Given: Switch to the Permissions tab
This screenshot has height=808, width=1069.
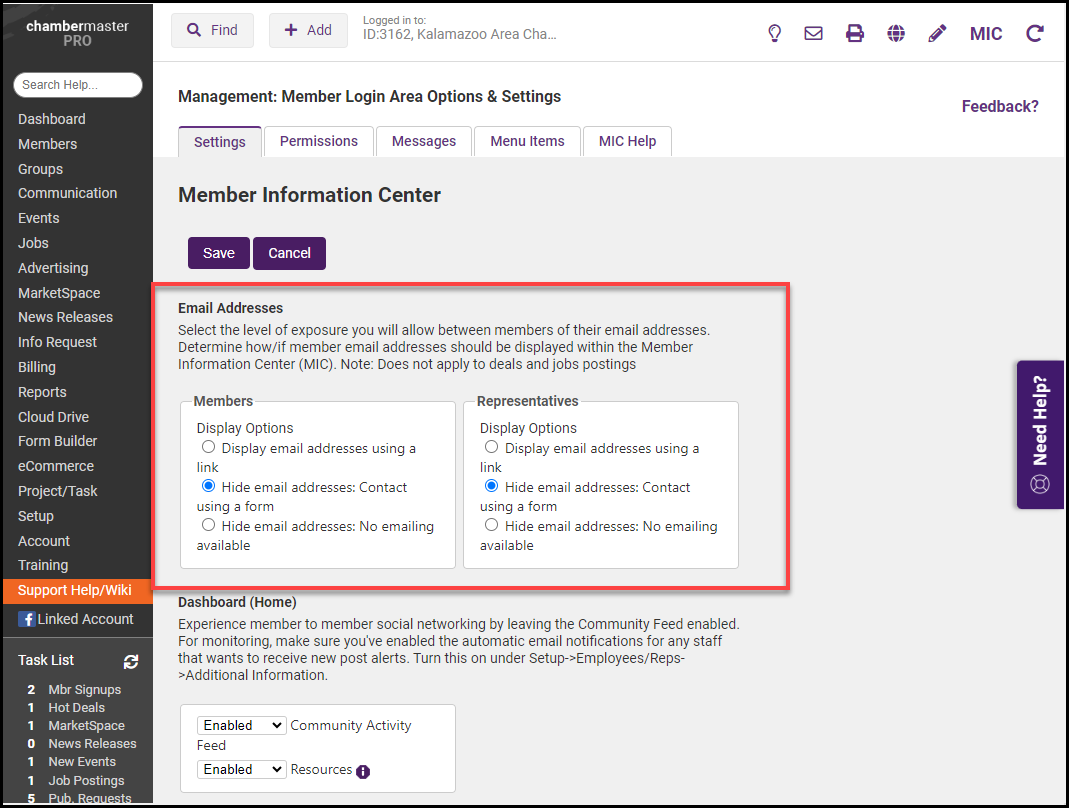Looking at the screenshot, I should pos(318,141).
